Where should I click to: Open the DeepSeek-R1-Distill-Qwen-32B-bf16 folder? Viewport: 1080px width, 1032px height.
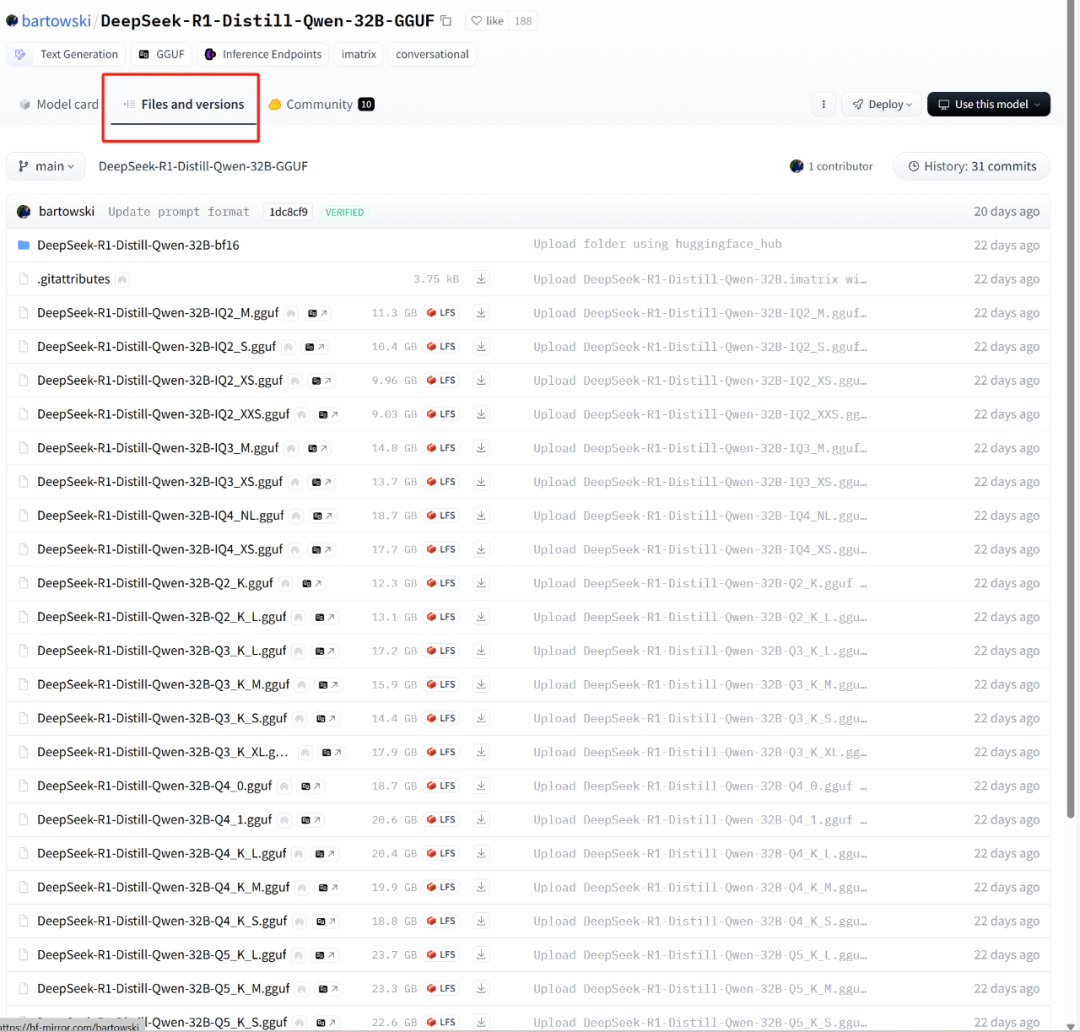pos(138,245)
